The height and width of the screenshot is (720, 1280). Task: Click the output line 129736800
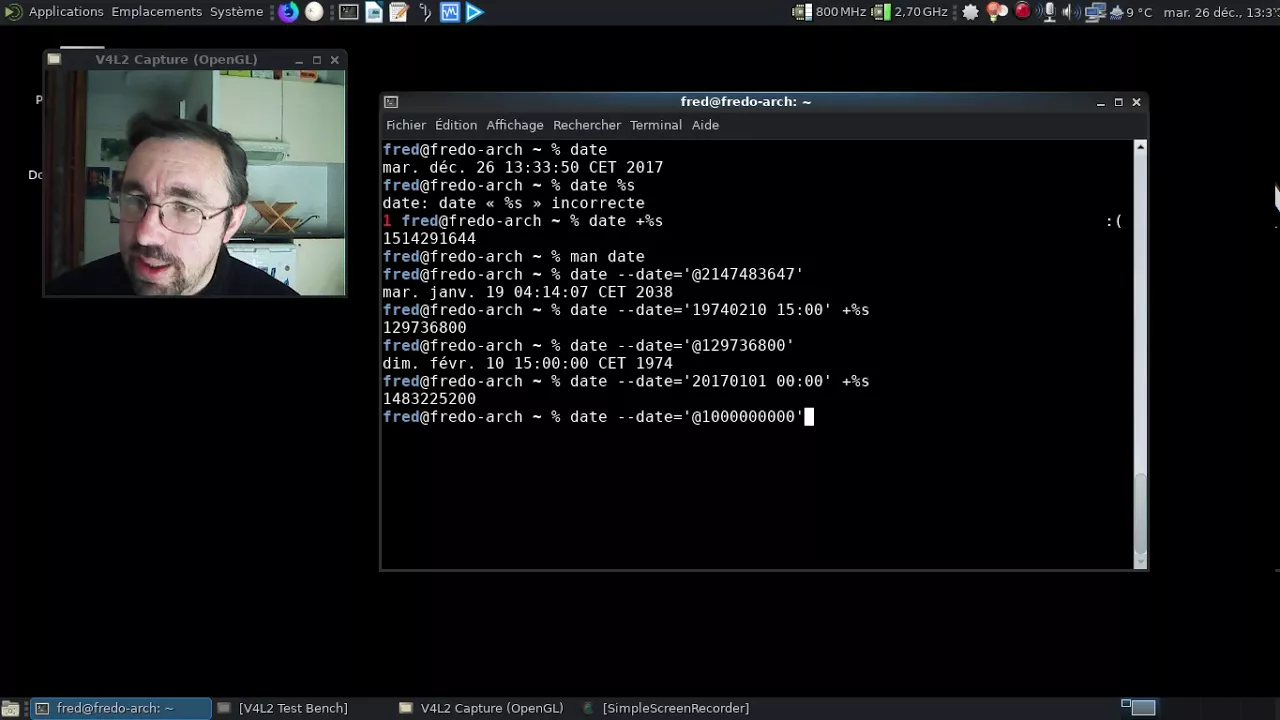(x=424, y=328)
